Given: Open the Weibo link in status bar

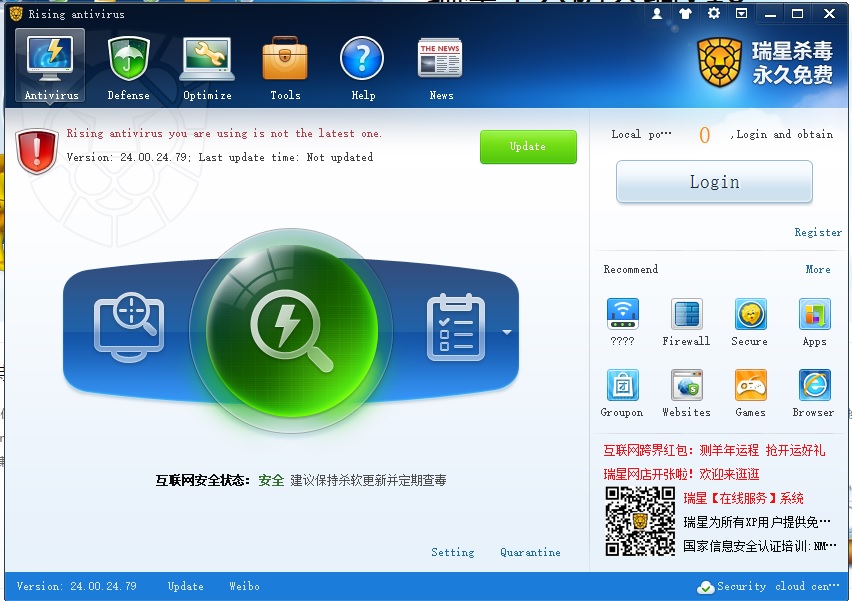Looking at the screenshot, I should [x=245, y=586].
